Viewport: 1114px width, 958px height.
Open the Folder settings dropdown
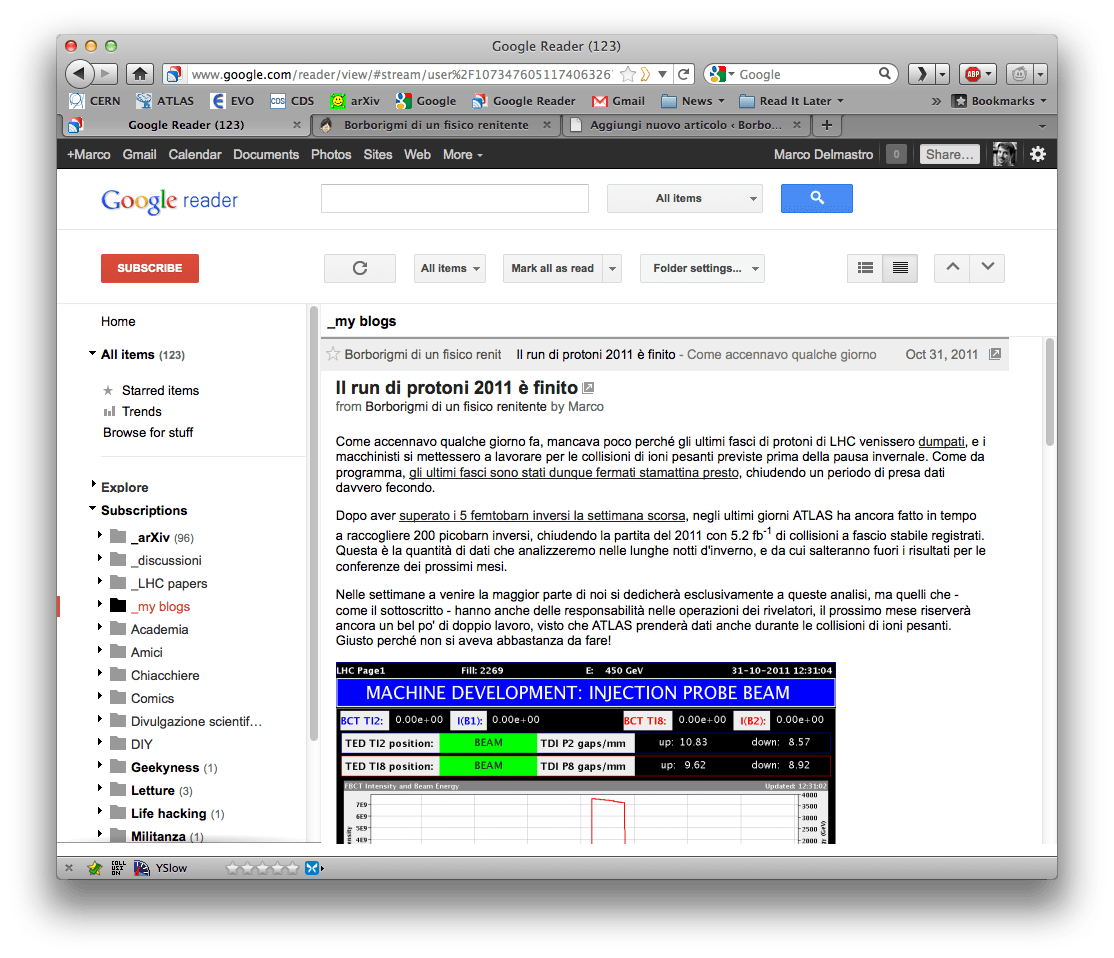pos(702,268)
